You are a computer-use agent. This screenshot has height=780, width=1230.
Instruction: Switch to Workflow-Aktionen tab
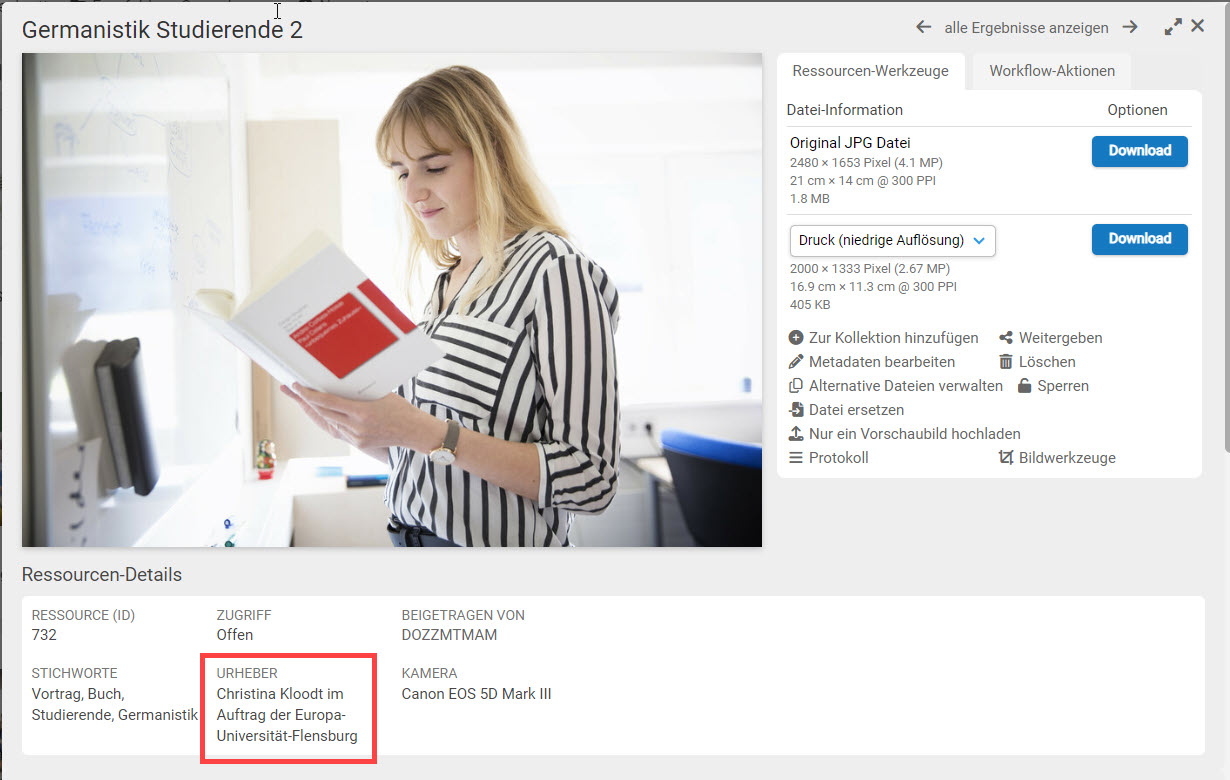click(1051, 71)
